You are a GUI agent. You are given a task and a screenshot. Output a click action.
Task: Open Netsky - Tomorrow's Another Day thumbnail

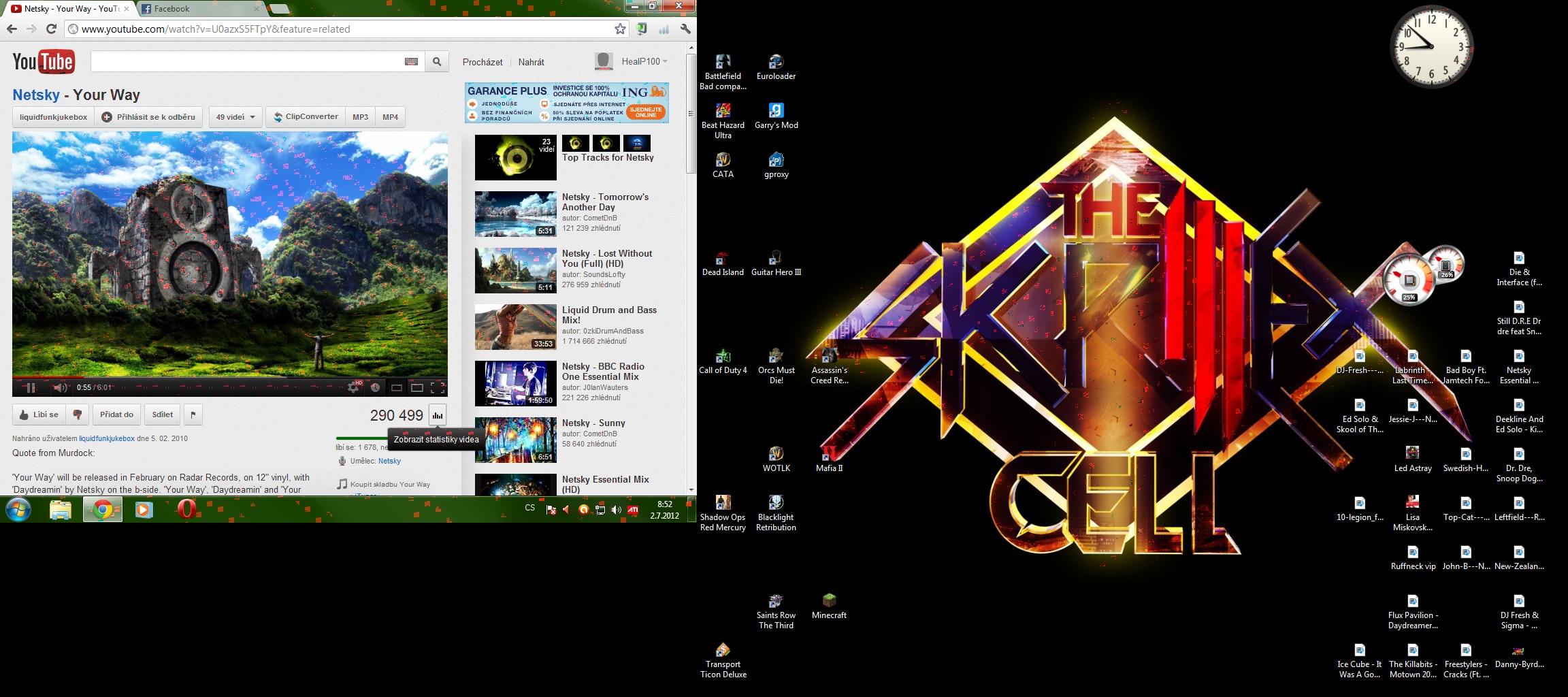coord(515,214)
